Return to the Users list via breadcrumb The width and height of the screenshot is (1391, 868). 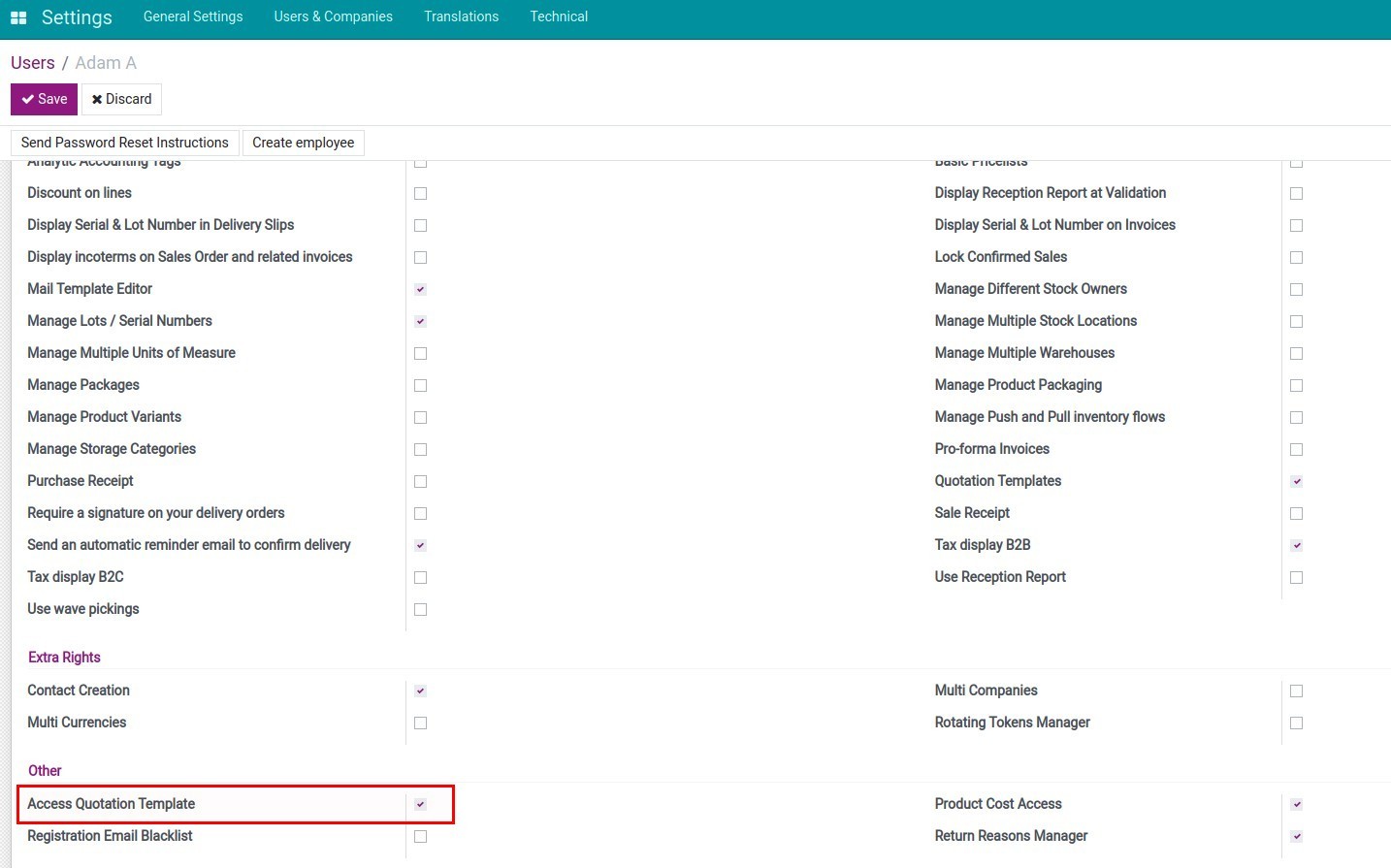pos(32,62)
